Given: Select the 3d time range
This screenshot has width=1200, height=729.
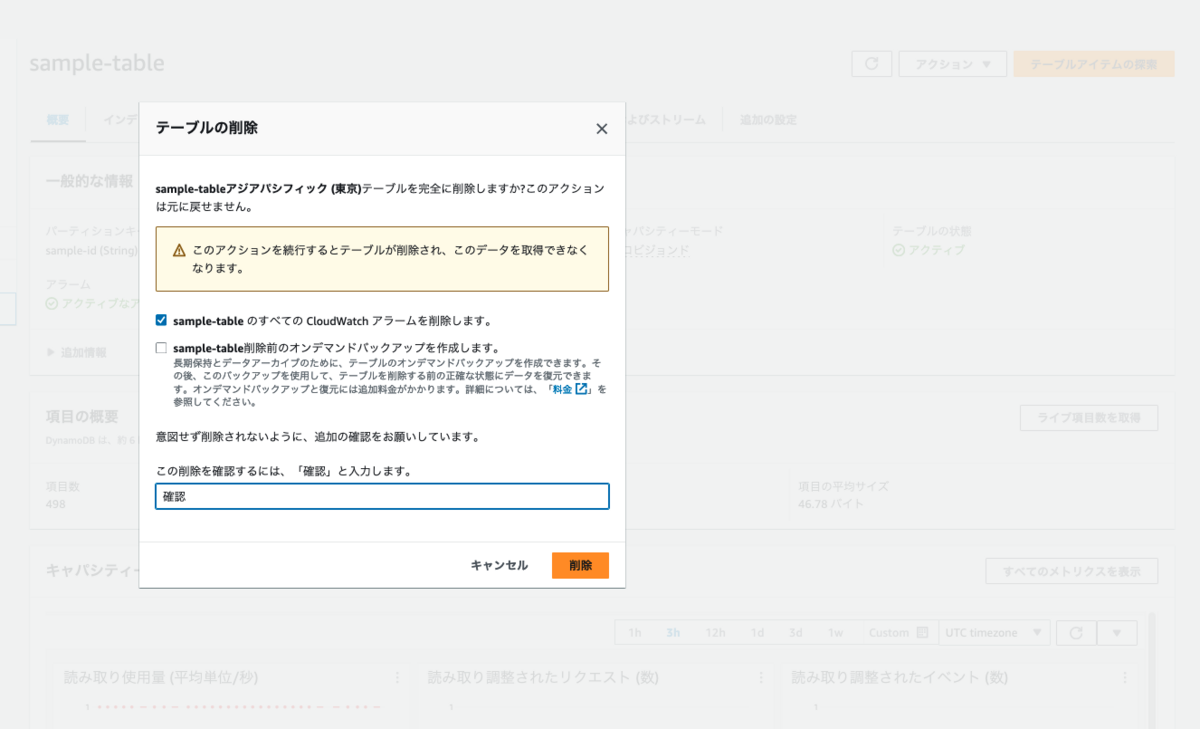Looking at the screenshot, I should pos(796,633).
